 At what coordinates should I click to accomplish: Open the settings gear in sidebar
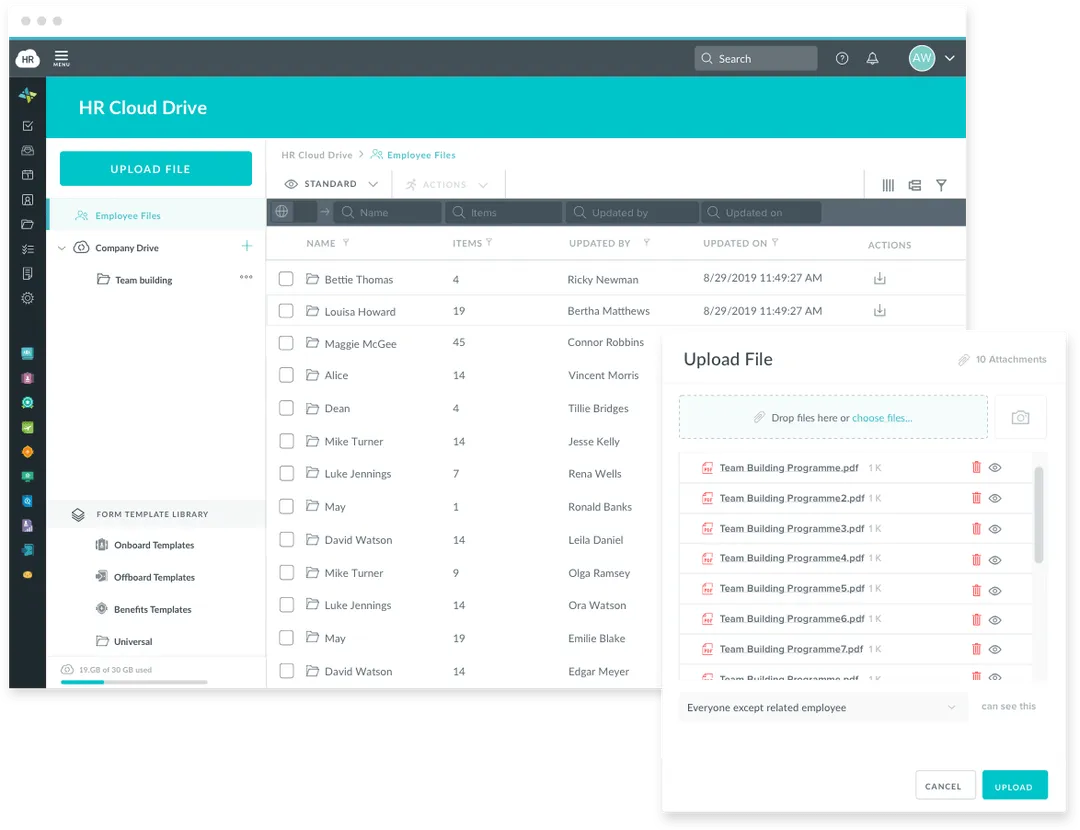[x=28, y=298]
